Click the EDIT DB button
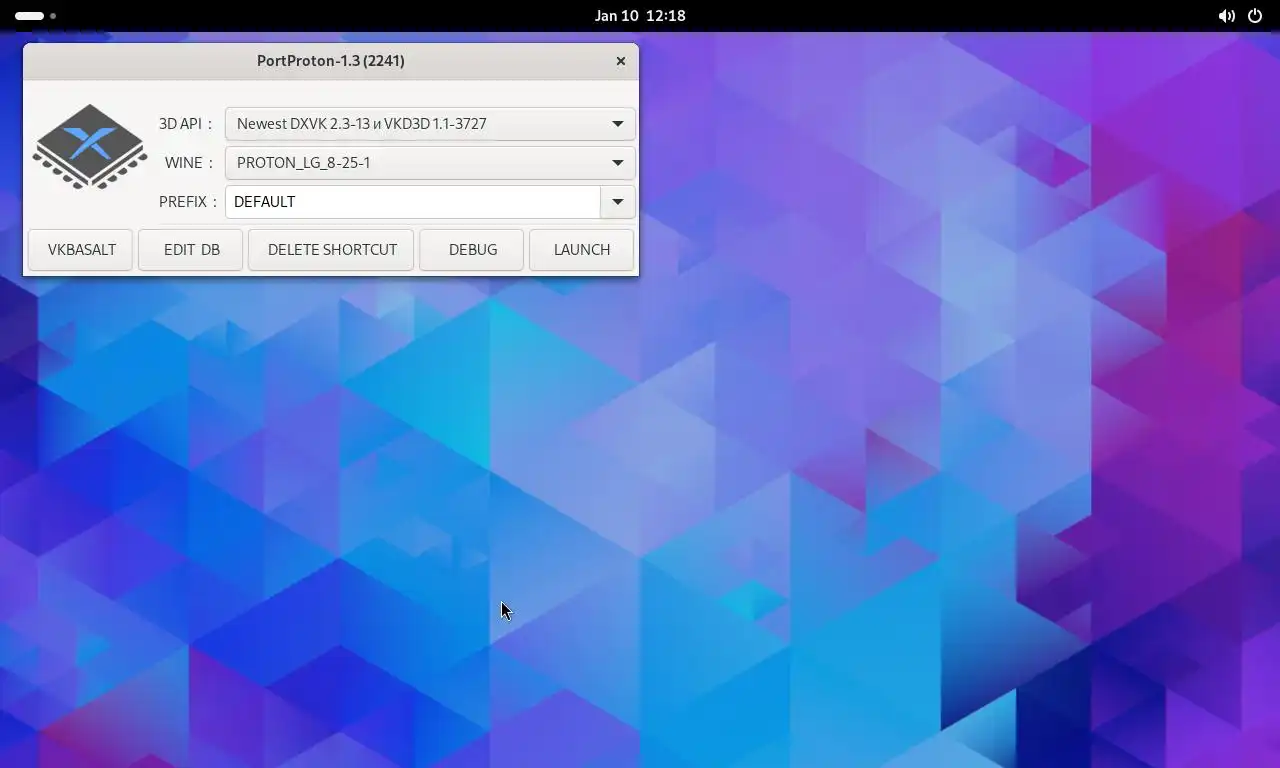Screen dimensions: 1280x768 [191, 250]
